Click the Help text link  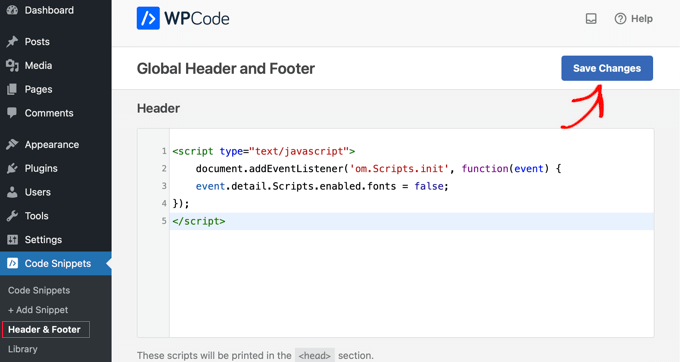point(641,19)
